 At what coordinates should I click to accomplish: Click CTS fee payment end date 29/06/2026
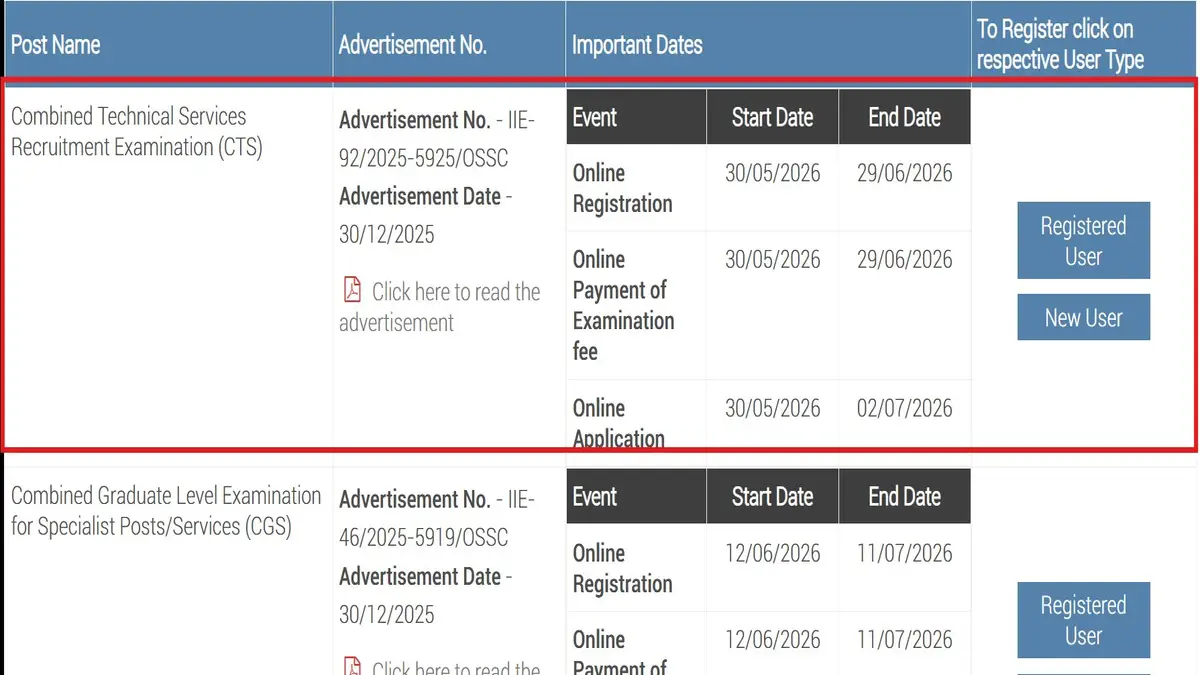point(904,259)
